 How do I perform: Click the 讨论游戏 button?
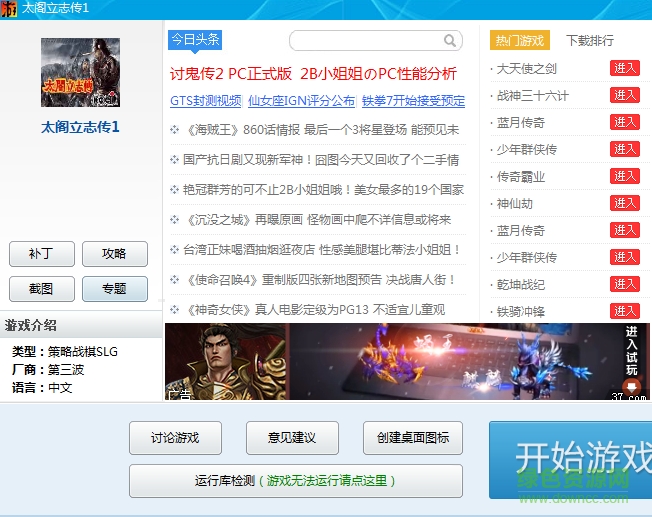tap(175, 438)
